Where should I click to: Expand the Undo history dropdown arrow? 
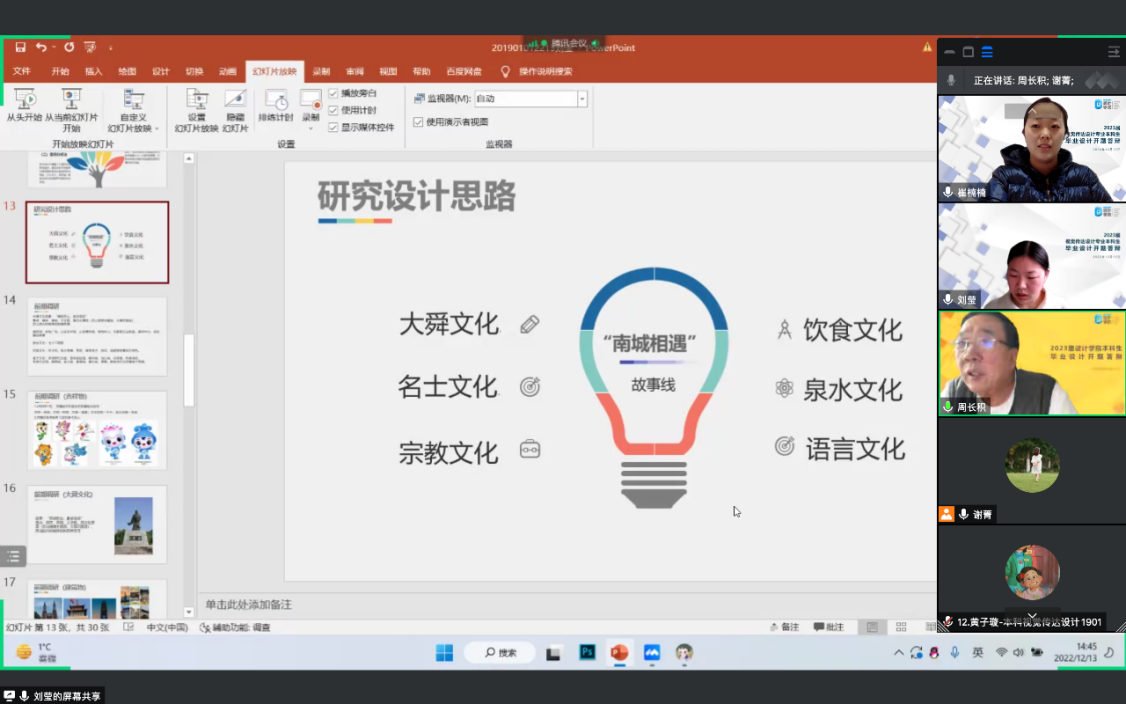(54, 47)
